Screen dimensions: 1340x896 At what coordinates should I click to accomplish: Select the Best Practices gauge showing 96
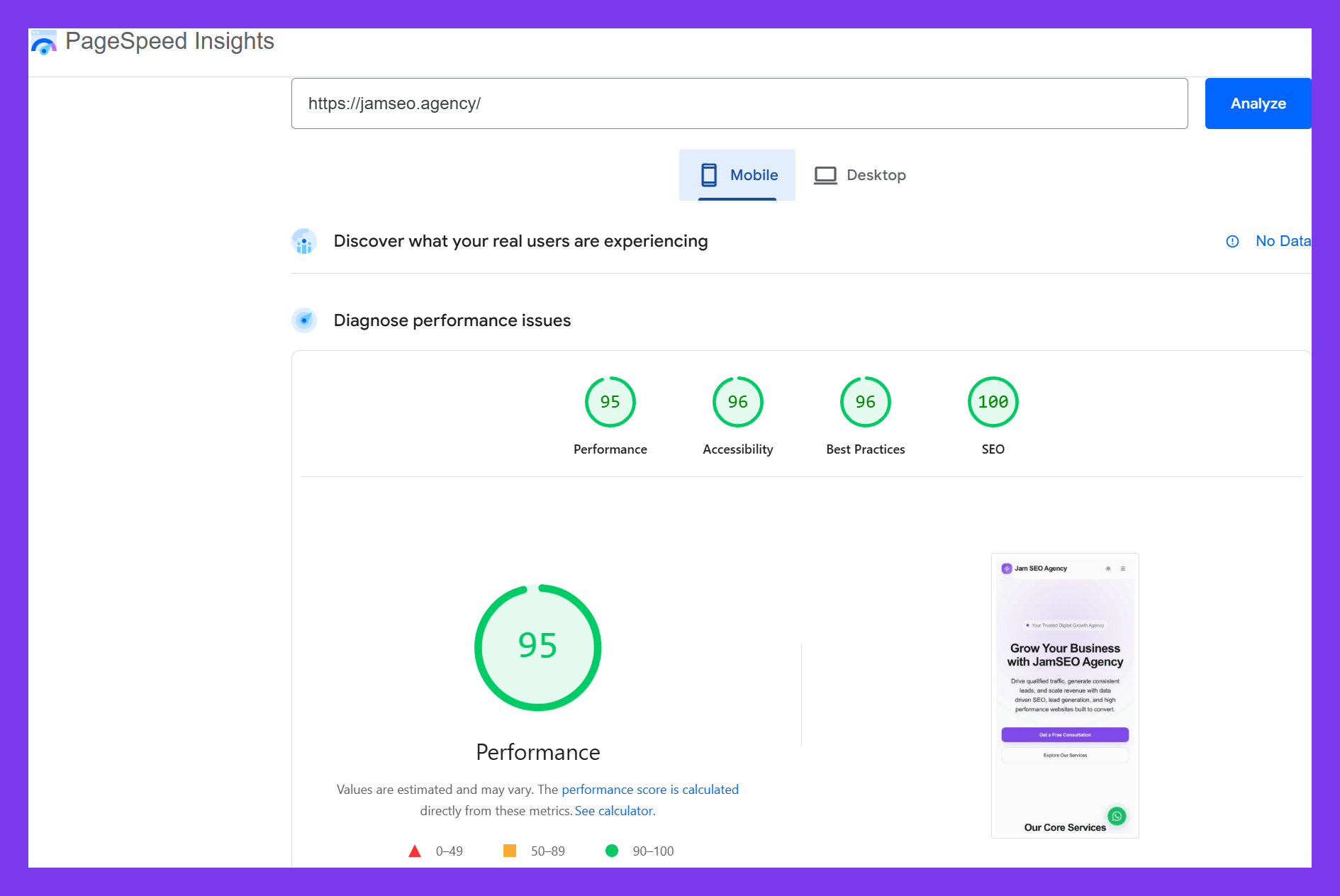(865, 401)
